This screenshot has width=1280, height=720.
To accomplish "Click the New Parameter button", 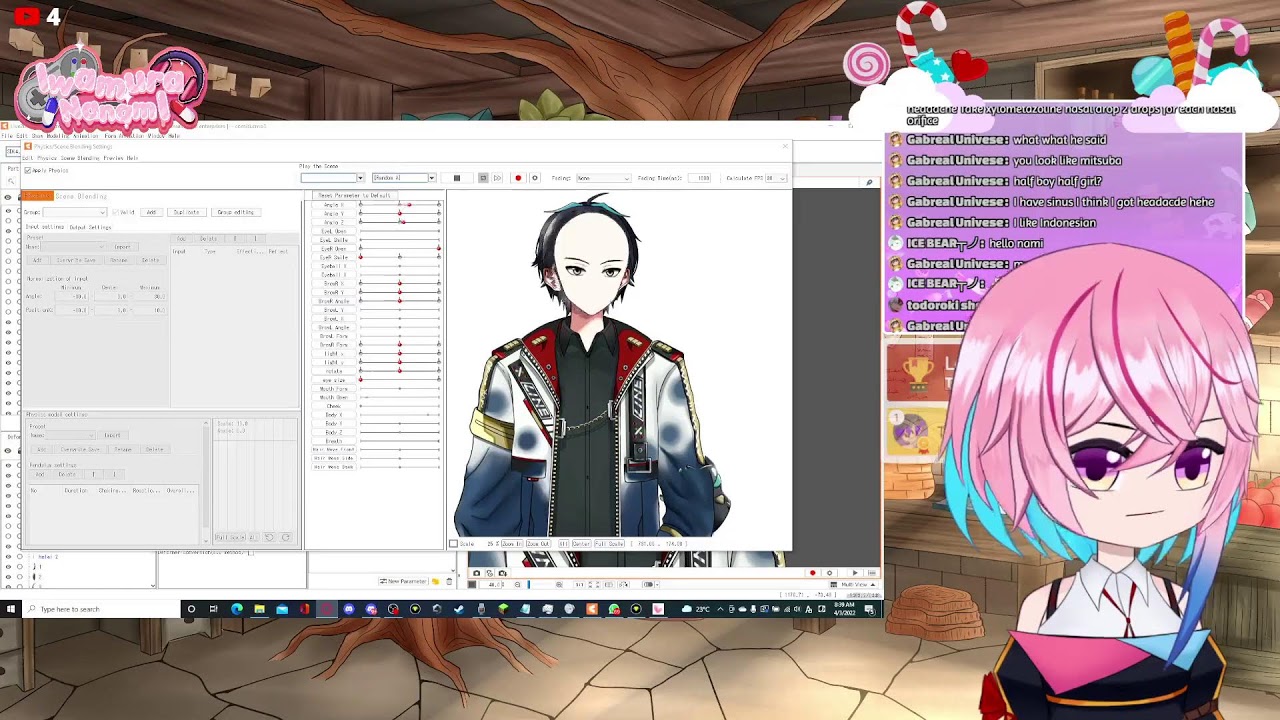I will pos(403,581).
